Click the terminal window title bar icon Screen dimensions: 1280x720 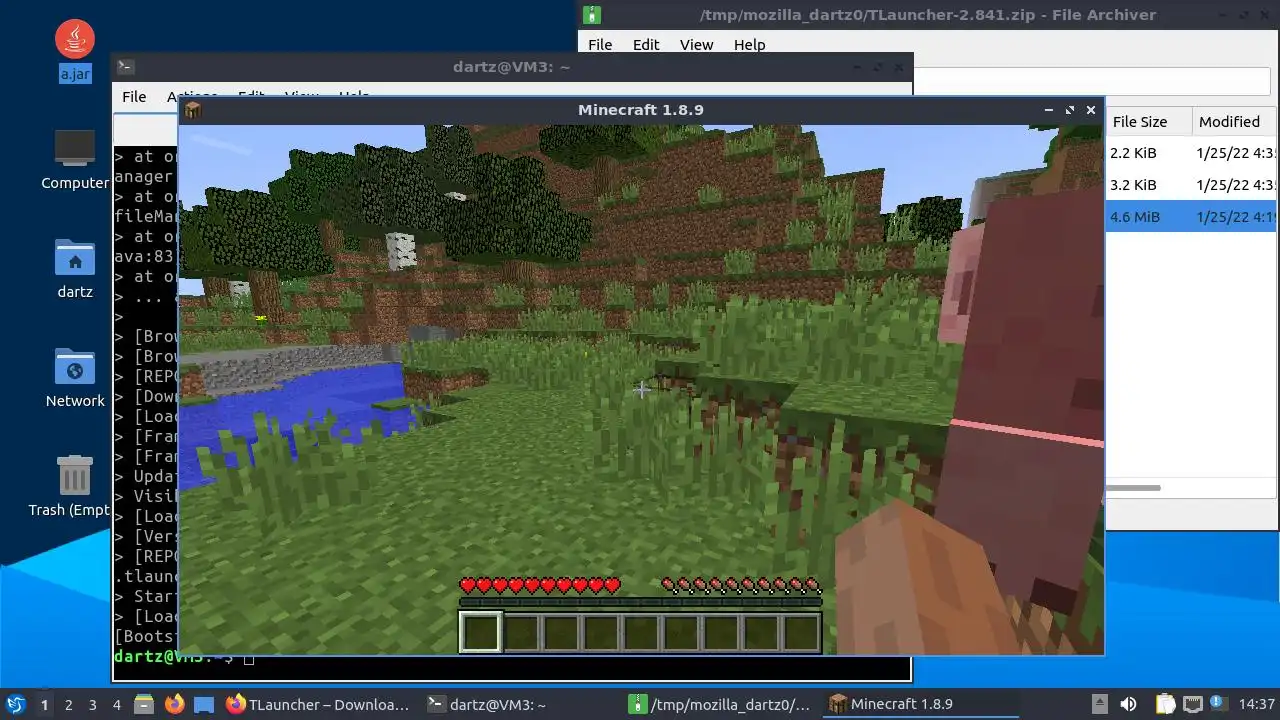pyautogui.click(x=125, y=67)
